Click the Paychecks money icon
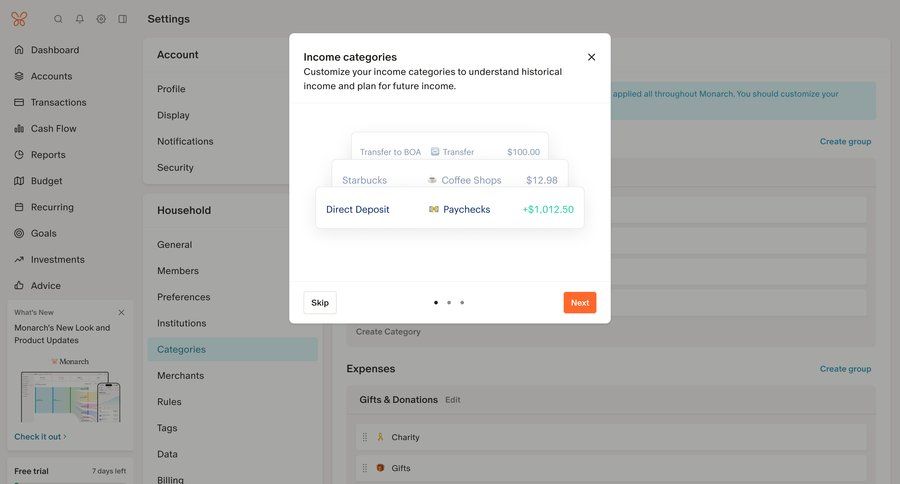 (434, 210)
